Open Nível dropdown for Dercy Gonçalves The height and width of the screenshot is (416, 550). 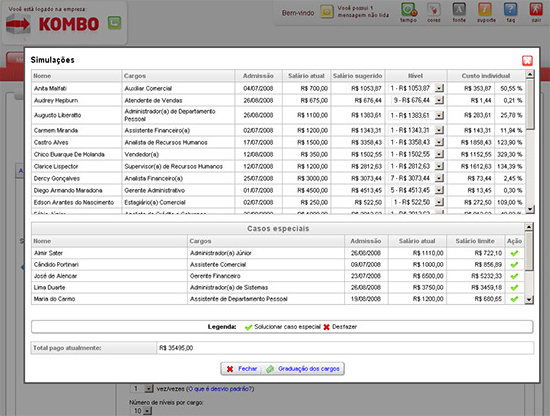(439, 179)
